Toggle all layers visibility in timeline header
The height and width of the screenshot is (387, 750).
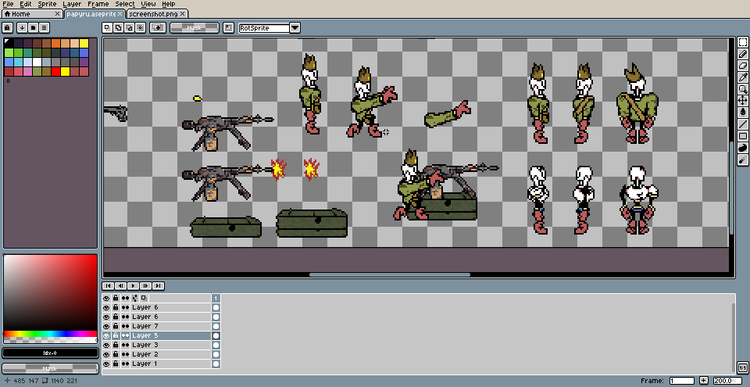106,298
